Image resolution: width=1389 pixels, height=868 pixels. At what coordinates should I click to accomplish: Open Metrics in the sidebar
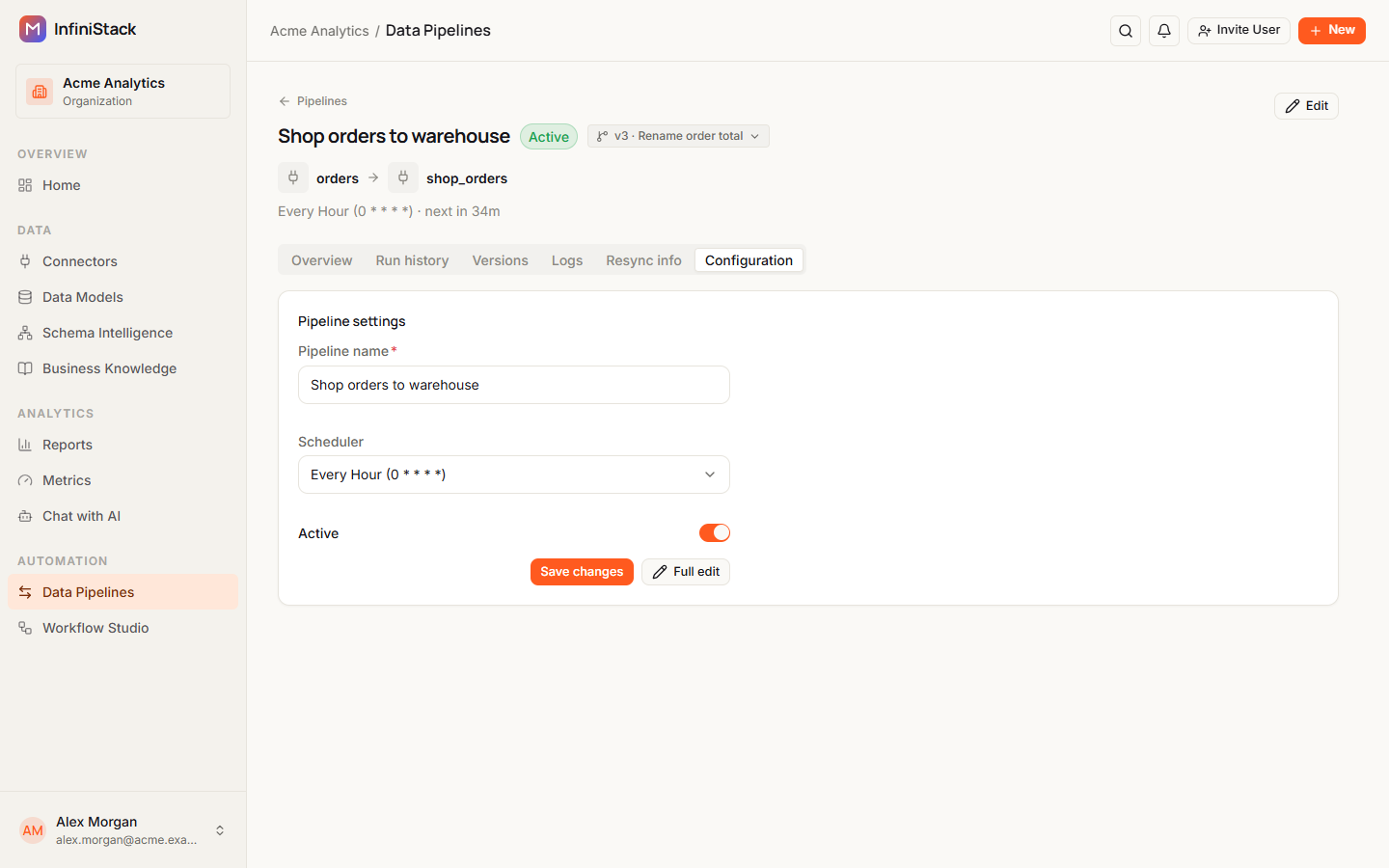pyautogui.click(x=123, y=480)
